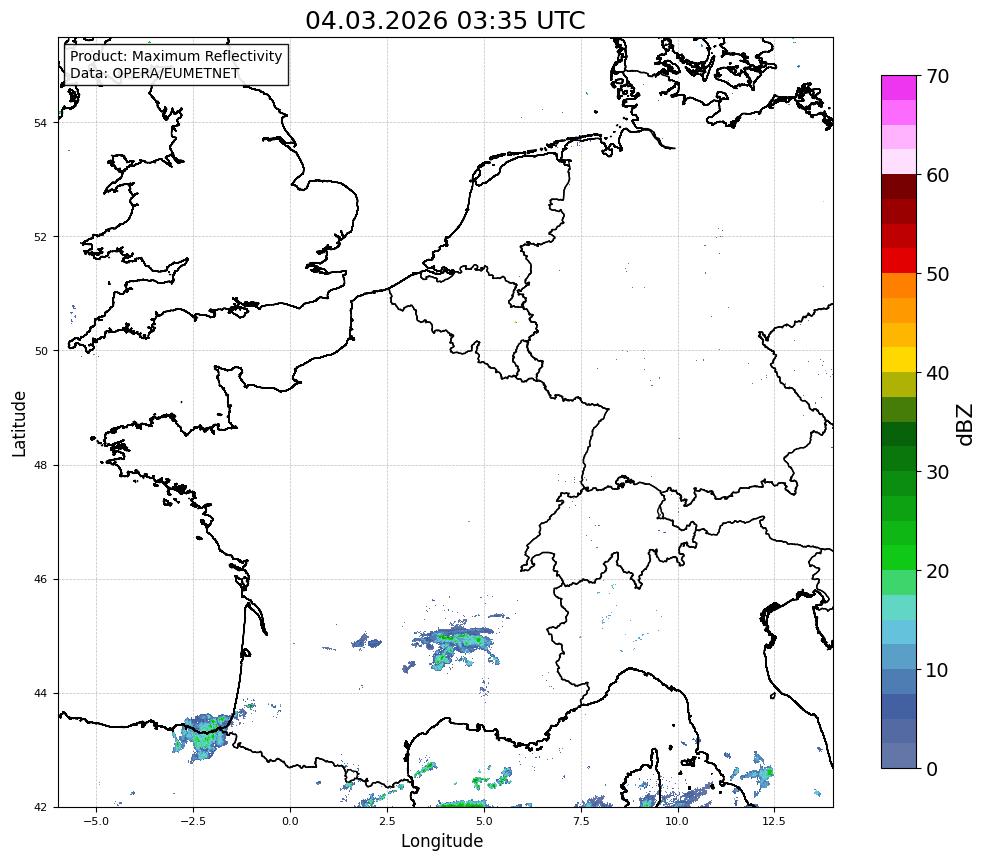The width and height of the screenshot is (985, 860).
Task: Click the 'Longitude' axis label
Action: click(442, 841)
